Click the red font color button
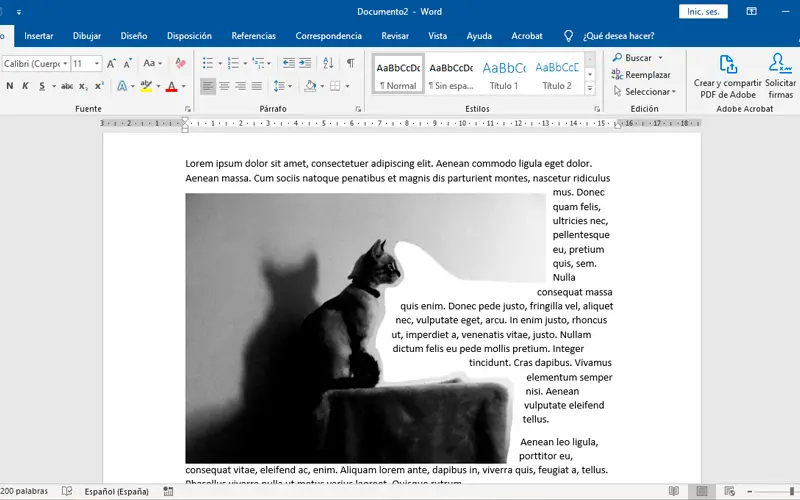The width and height of the screenshot is (800, 500). 171,86
